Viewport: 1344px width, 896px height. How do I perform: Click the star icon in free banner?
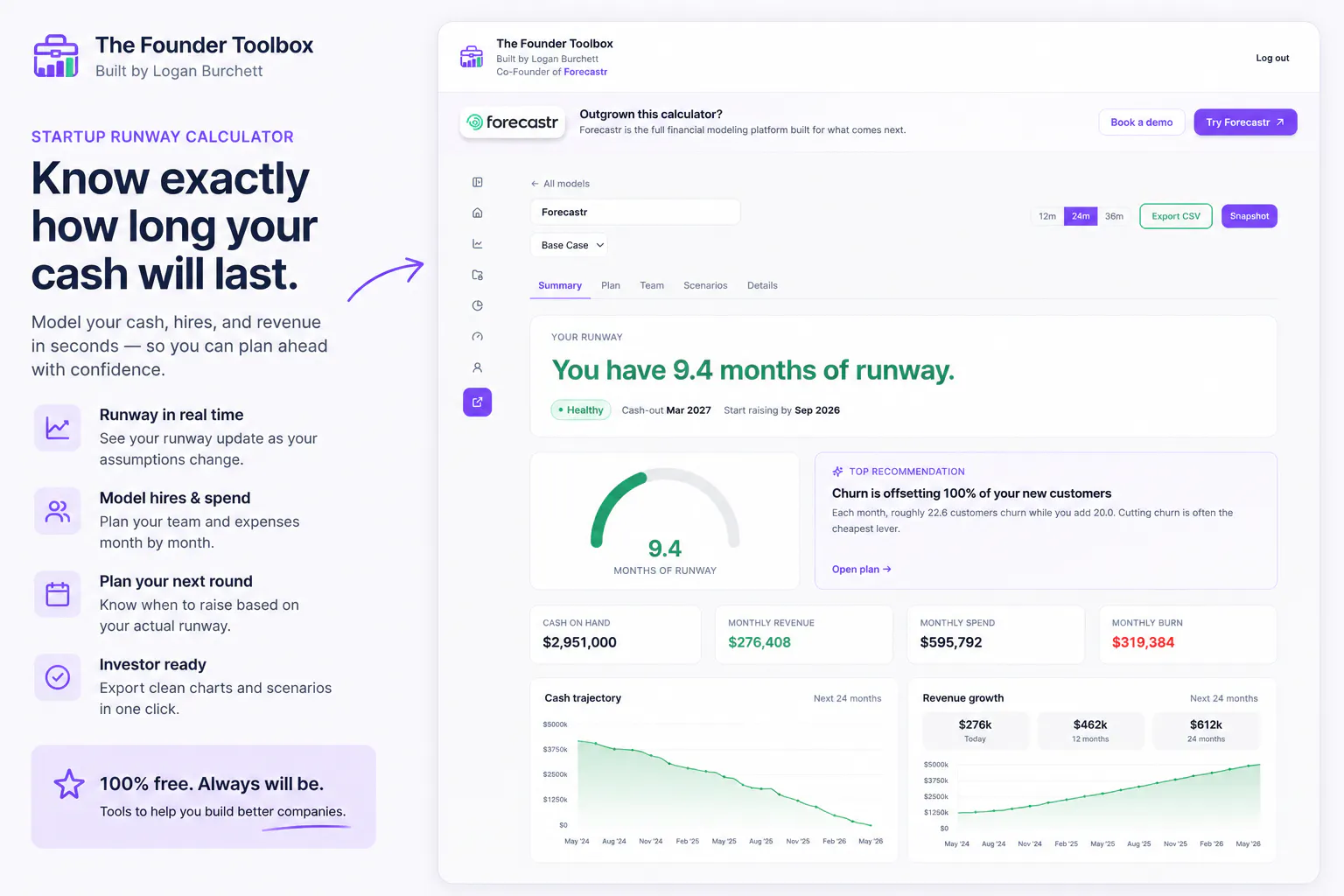(x=69, y=784)
